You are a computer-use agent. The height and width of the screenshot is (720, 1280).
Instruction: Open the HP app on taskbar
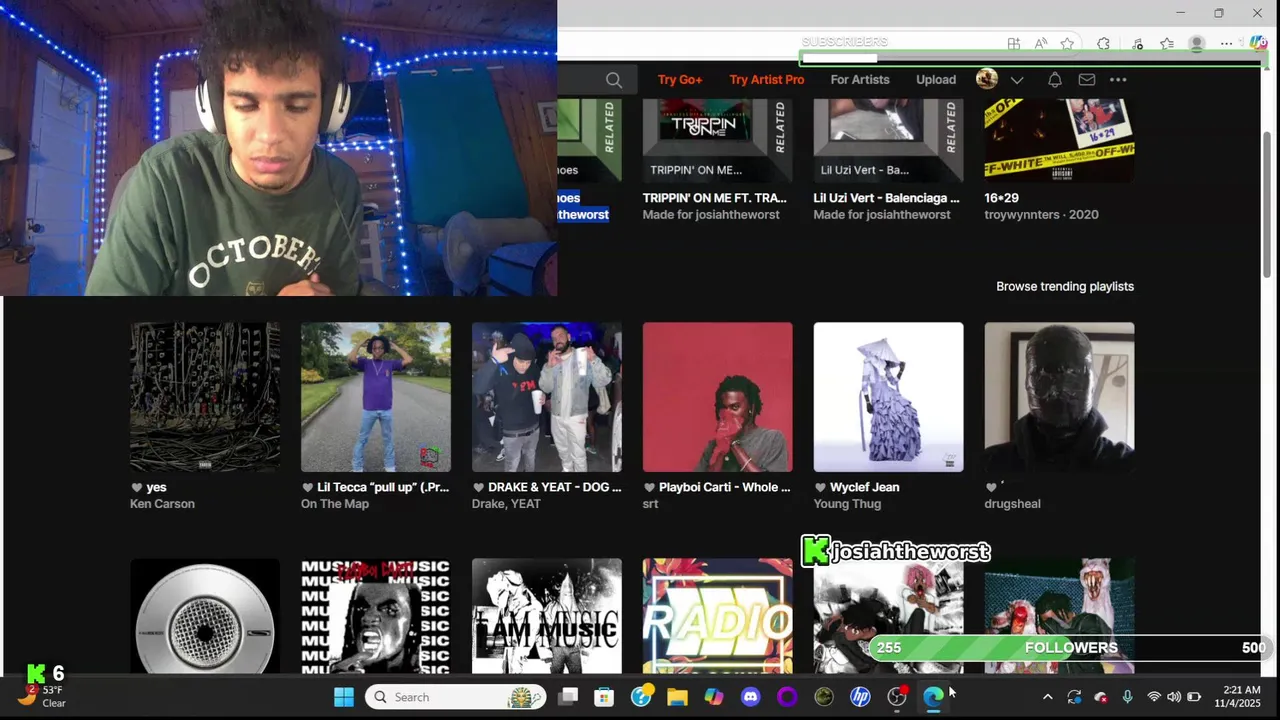click(x=860, y=697)
